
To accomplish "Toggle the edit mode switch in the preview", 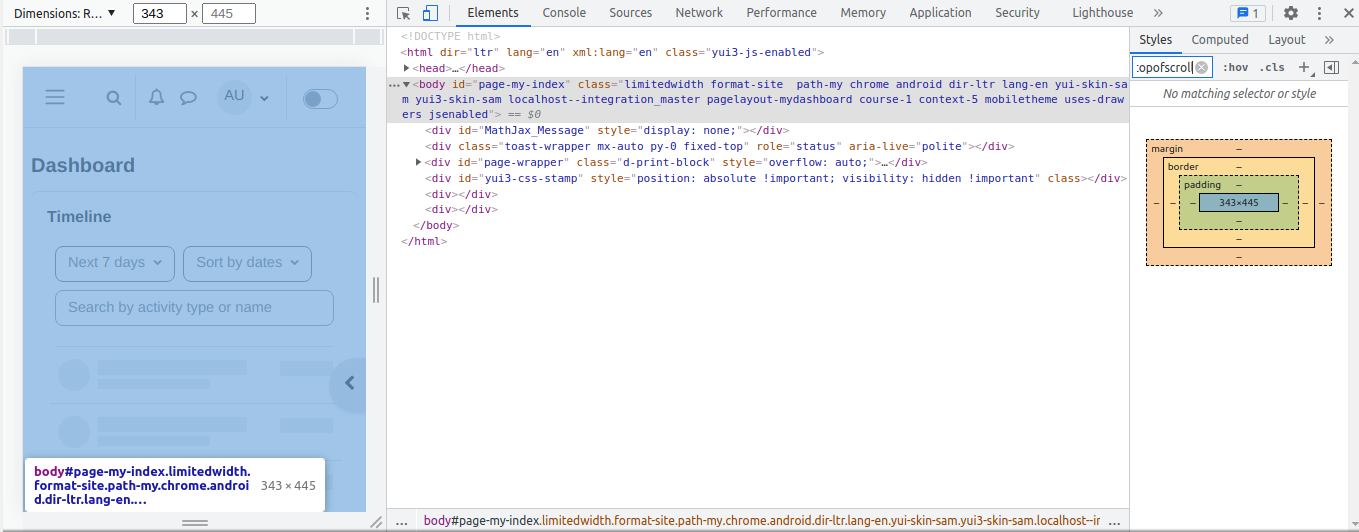I will (320, 98).
